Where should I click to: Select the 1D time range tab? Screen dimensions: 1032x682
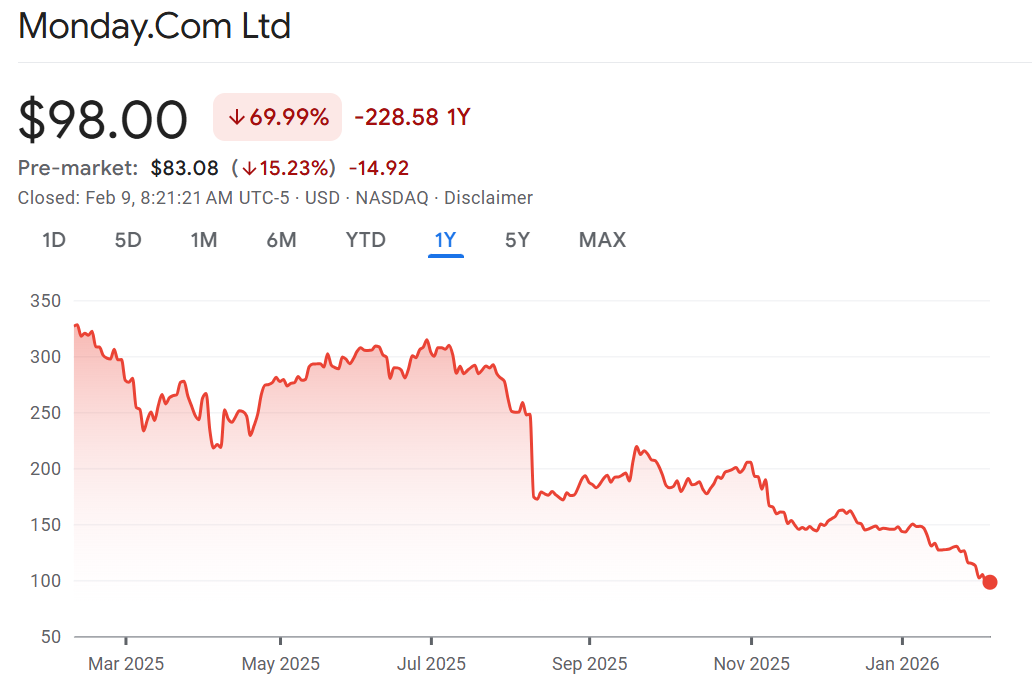pyautogui.click(x=54, y=240)
